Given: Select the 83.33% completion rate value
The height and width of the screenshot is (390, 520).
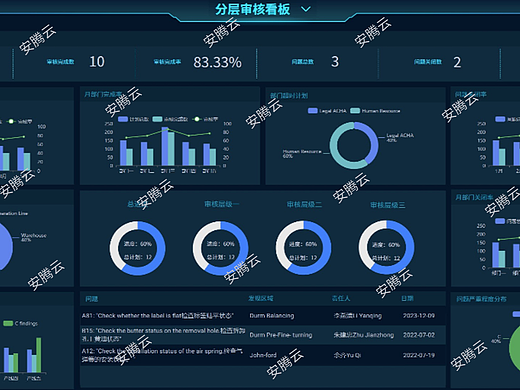Looking at the screenshot, I should click(217, 62).
